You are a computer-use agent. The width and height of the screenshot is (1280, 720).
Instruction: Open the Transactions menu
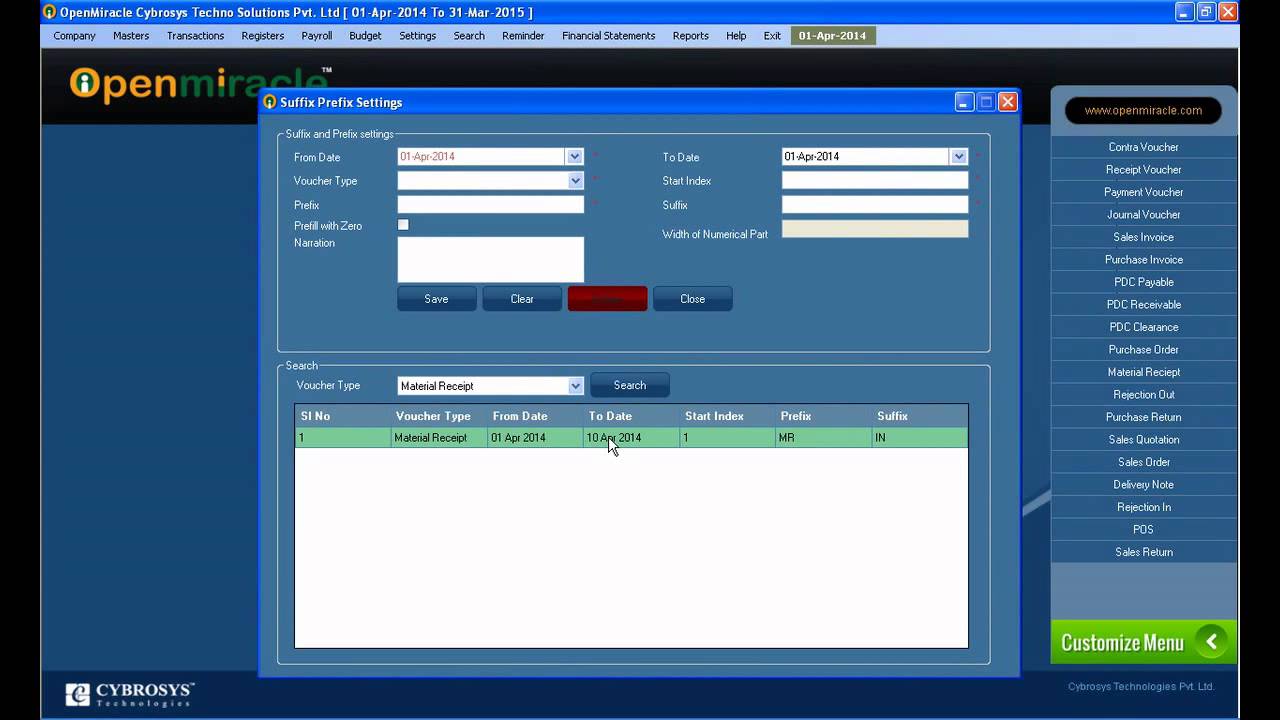[195, 36]
